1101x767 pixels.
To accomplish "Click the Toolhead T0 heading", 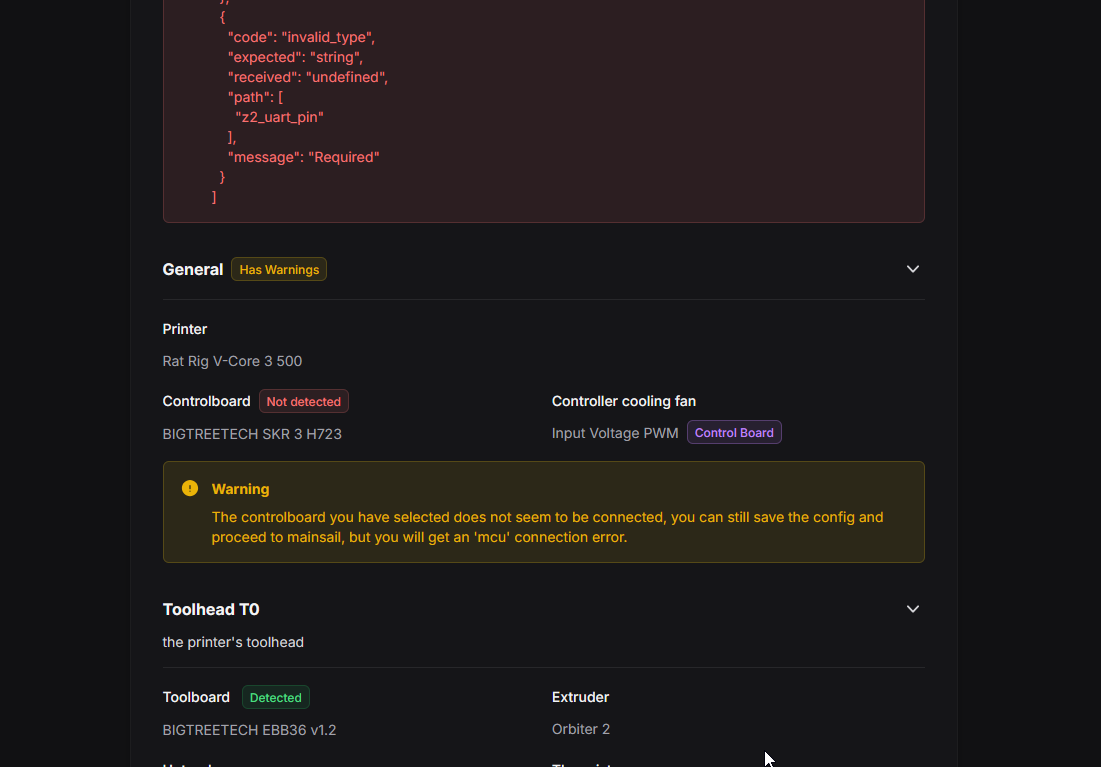I will 211,609.
